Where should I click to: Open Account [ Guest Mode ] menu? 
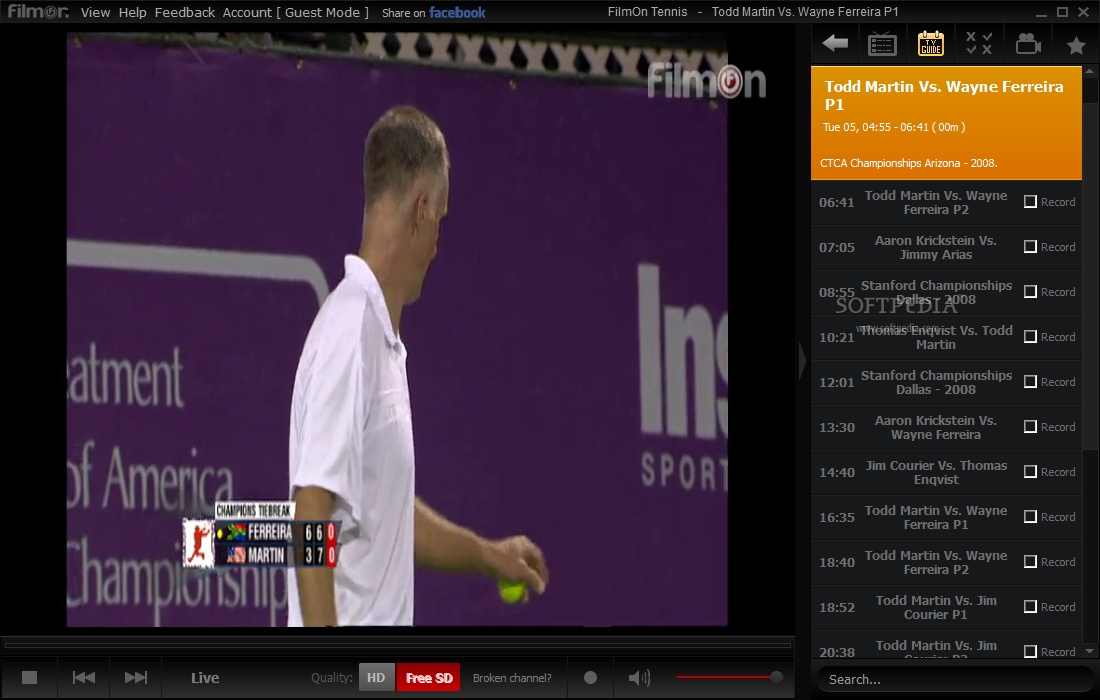(x=295, y=12)
